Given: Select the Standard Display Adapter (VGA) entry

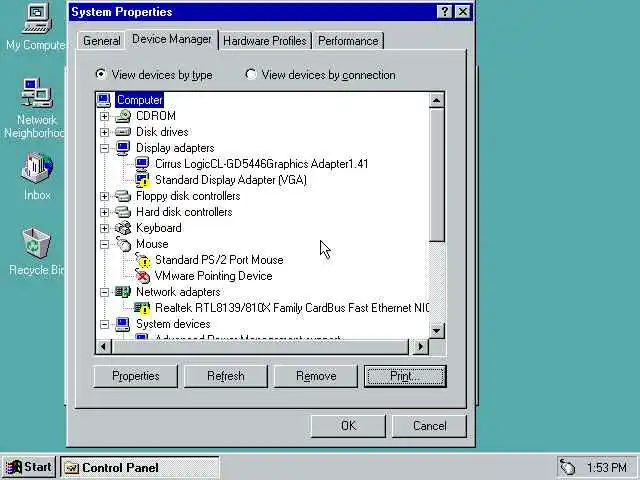Looking at the screenshot, I should (x=231, y=180).
